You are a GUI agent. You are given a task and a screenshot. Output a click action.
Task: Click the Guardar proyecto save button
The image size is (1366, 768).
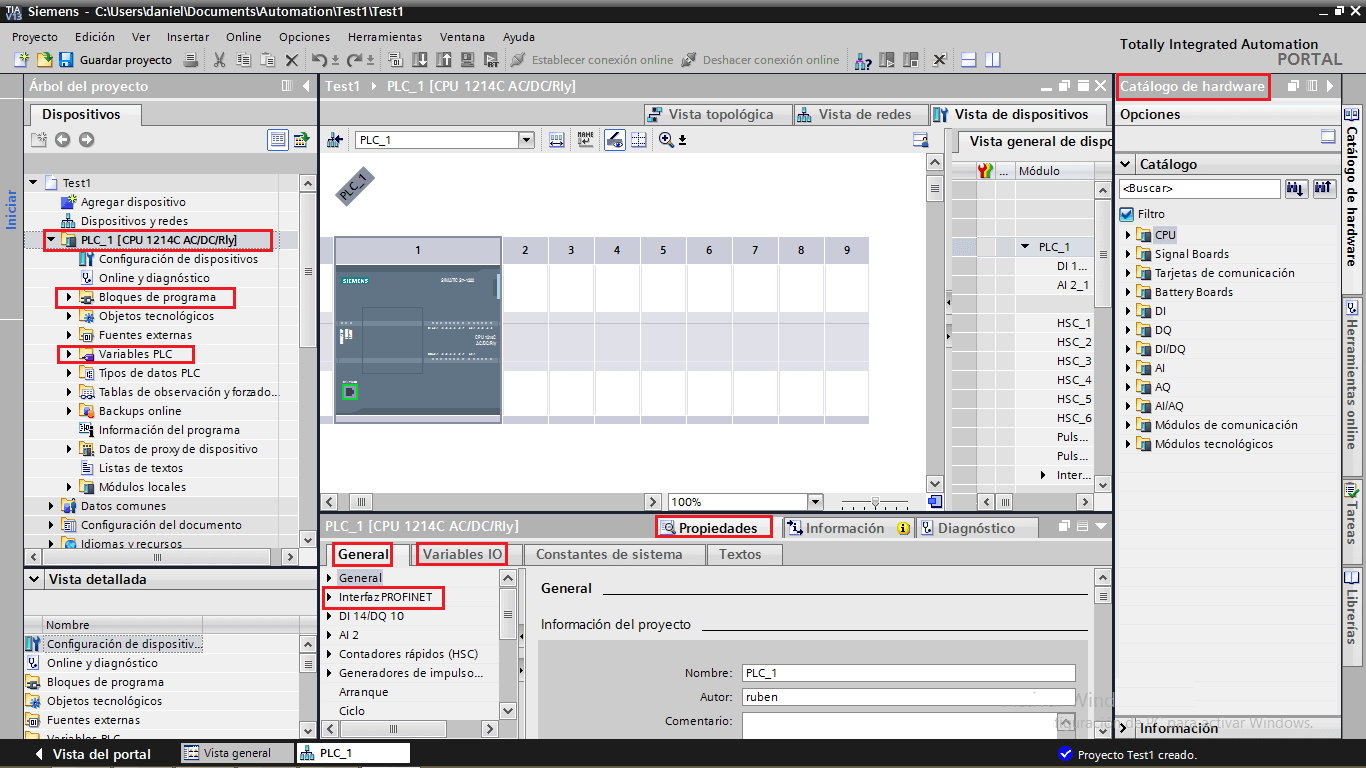tap(116, 60)
